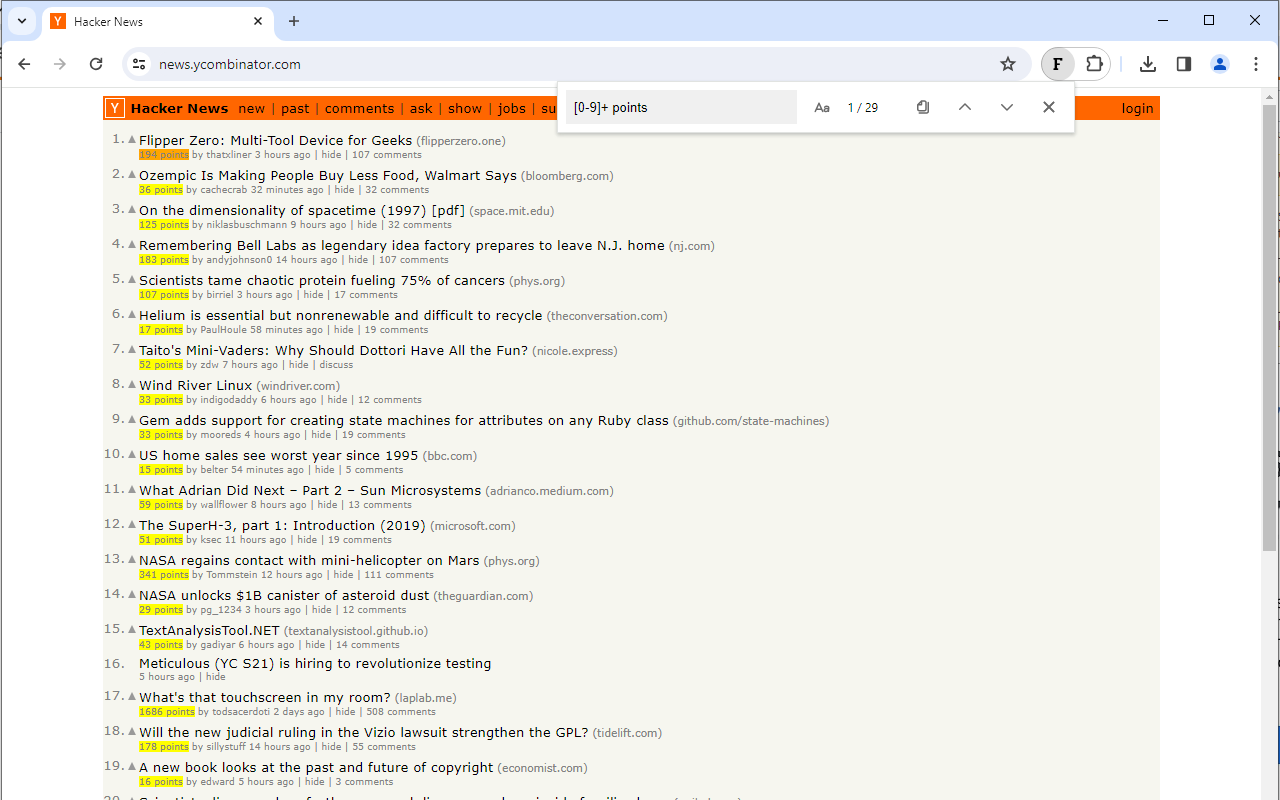Upvote the Flipper Zero story
Screen dimensions: 1280x800
point(131,140)
